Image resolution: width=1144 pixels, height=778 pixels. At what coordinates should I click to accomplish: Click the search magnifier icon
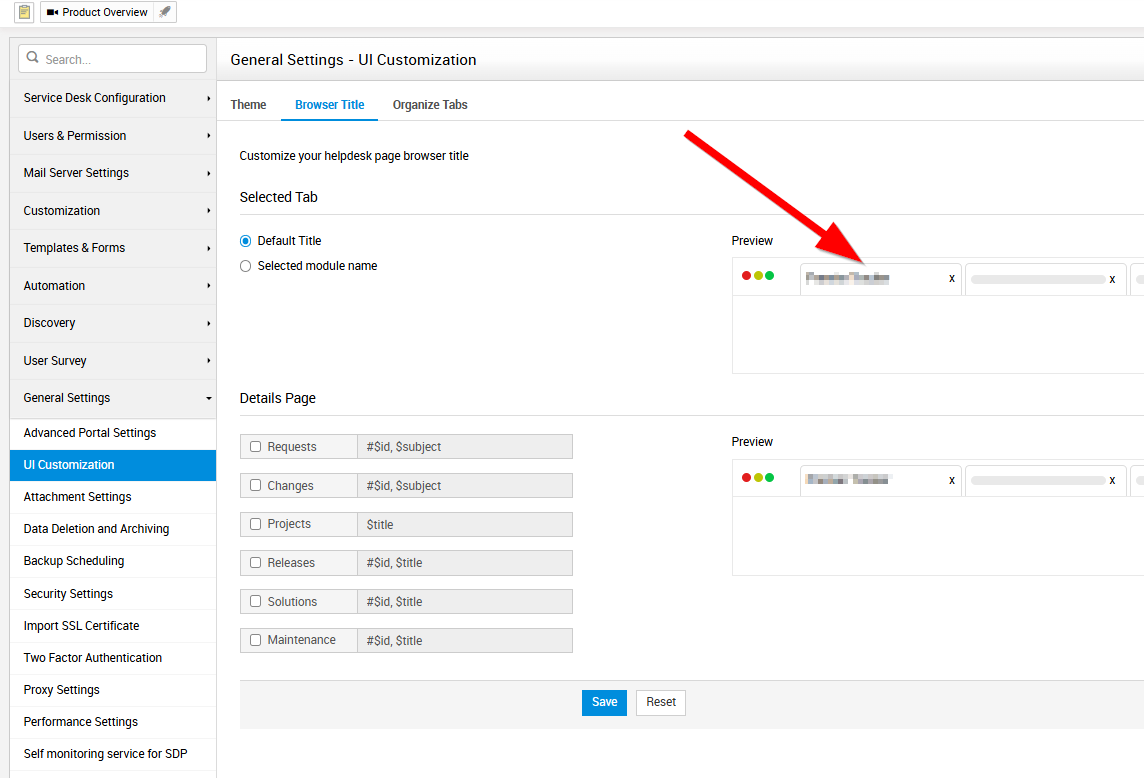[x=32, y=58]
